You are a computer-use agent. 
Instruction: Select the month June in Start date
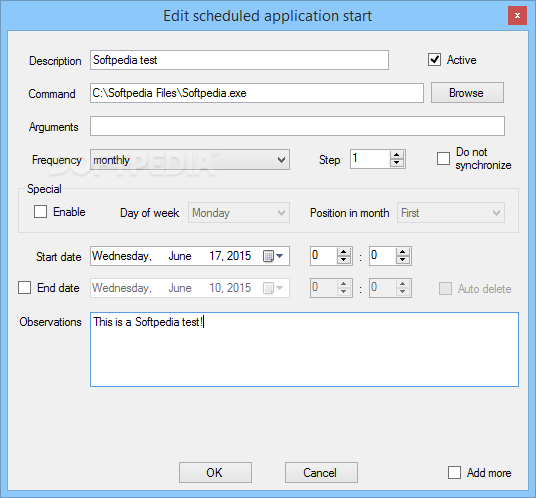(x=180, y=256)
